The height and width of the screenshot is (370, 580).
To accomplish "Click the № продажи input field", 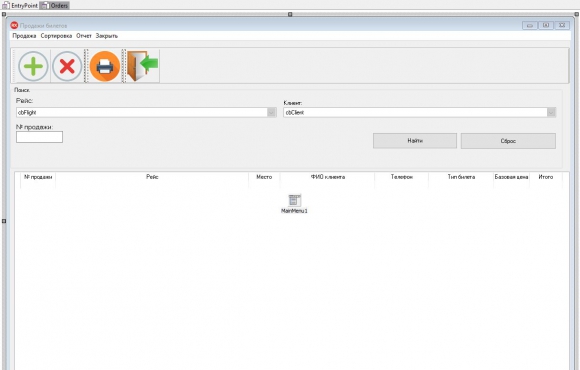I will pyautogui.click(x=39, y=137).
